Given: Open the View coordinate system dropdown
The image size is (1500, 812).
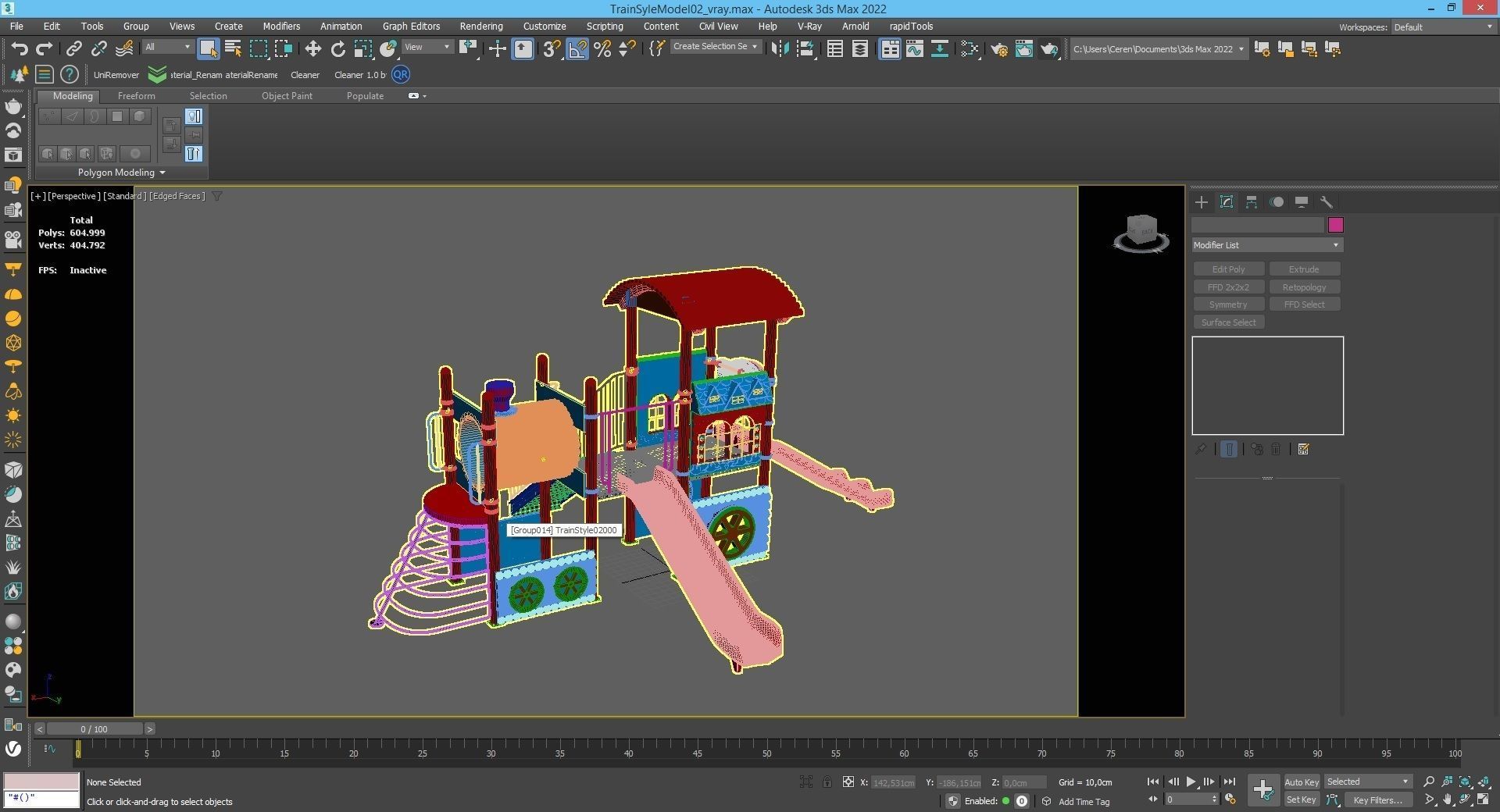Looking at the screenshot, I should [427, 47].
